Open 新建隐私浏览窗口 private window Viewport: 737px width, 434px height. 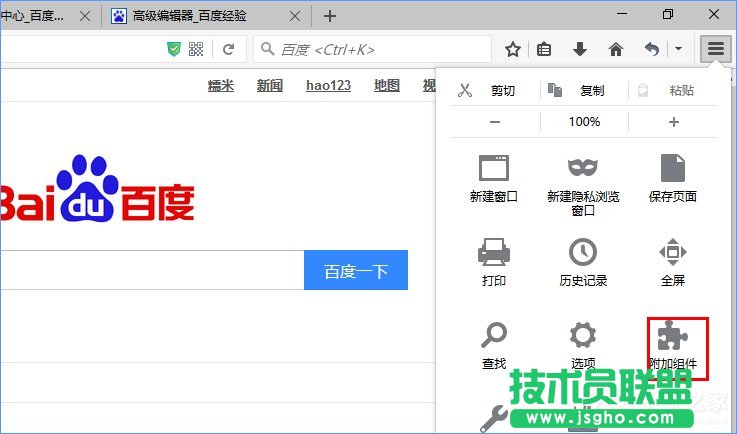[x=583, y=186]
